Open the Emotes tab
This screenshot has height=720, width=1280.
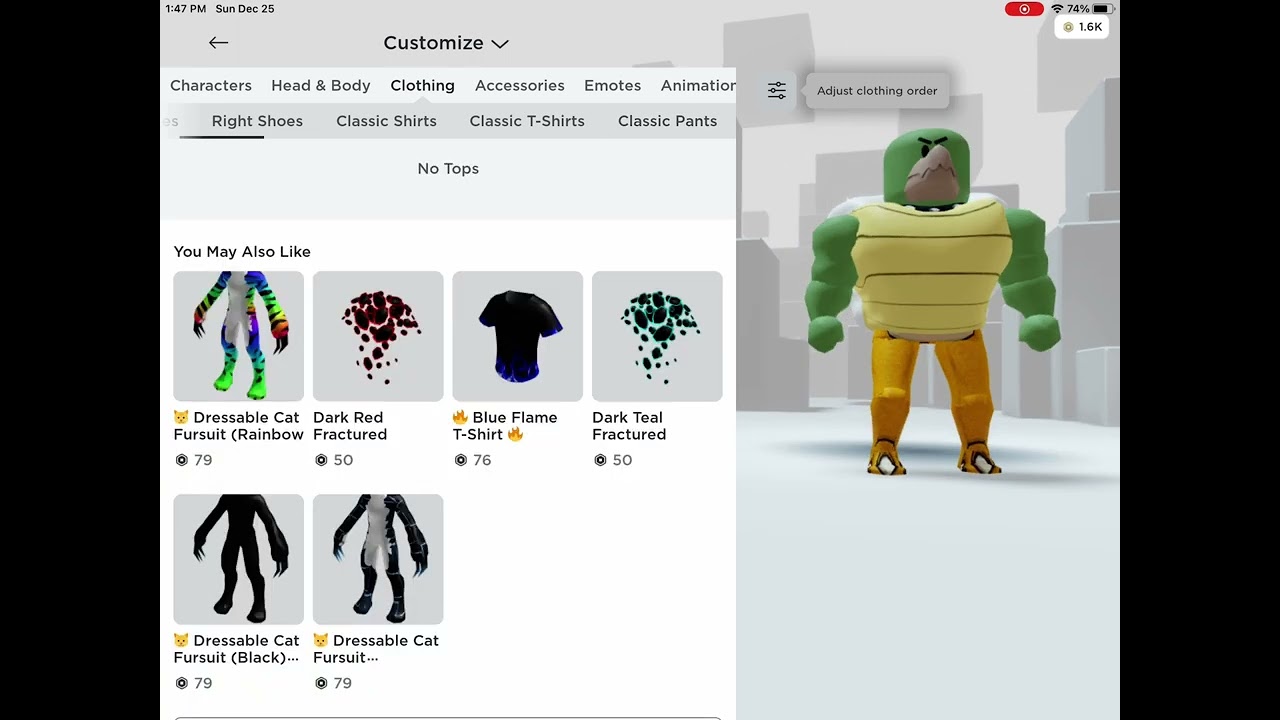(x=613, y=85)
